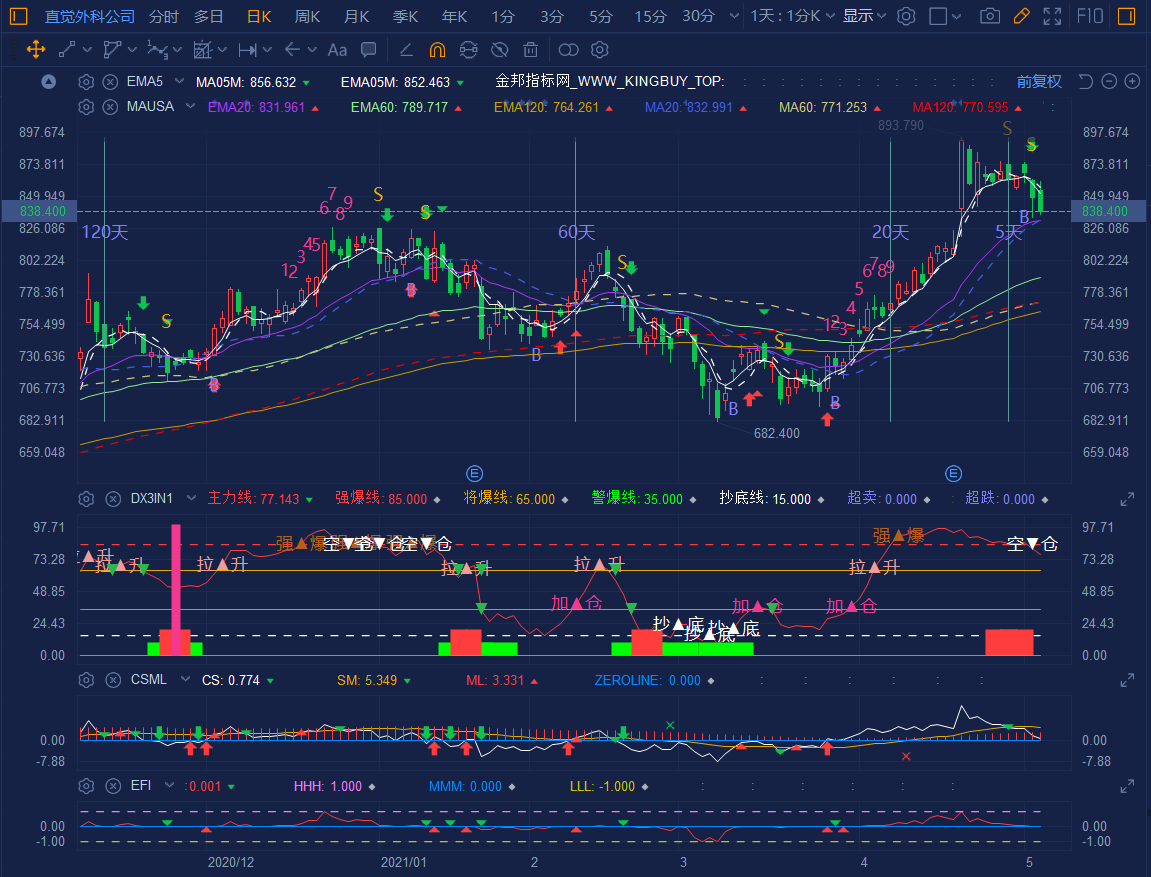Open the F10 company info

click(1090, 16)
